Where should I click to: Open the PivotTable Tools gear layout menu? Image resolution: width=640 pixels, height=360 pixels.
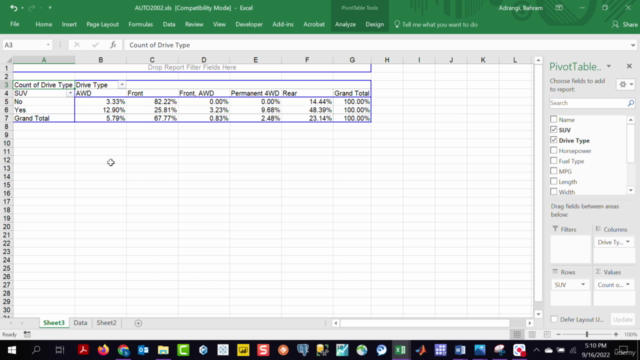(625, 84)
